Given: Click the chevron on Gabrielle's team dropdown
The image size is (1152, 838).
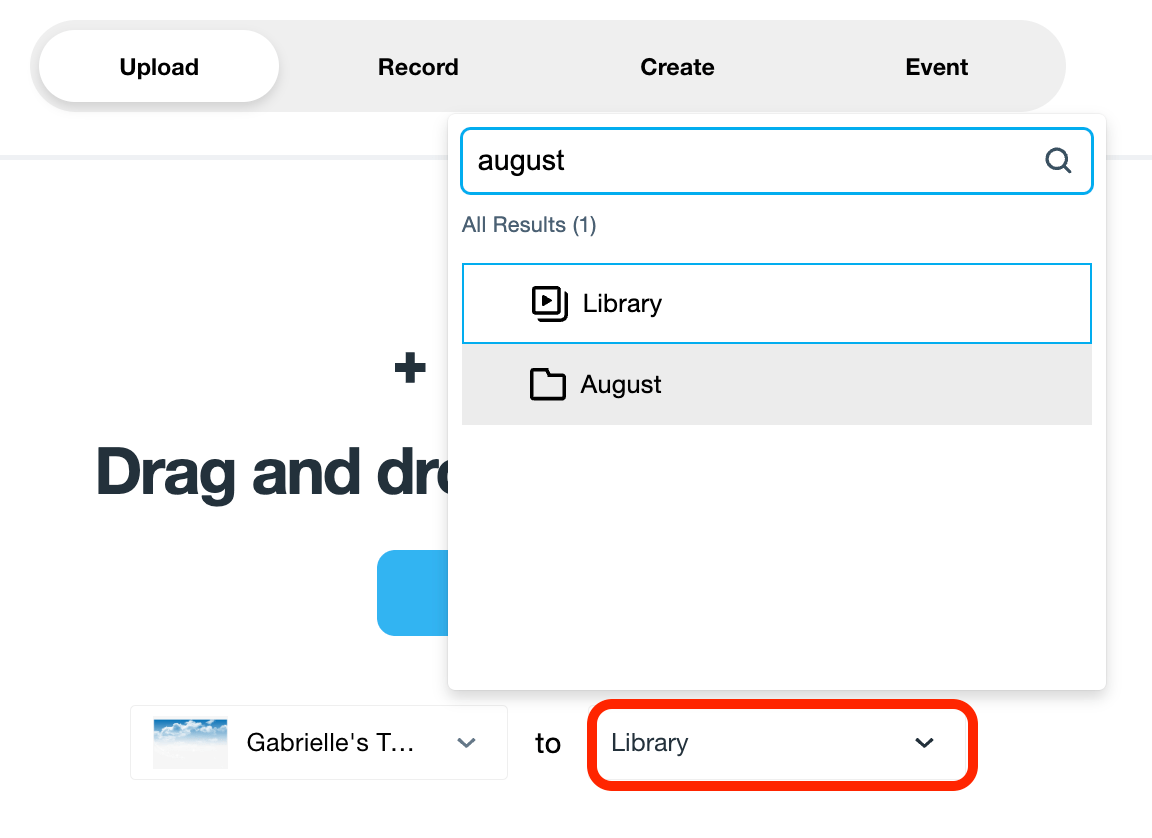Looking at the screenshot, I should (466, 743).
